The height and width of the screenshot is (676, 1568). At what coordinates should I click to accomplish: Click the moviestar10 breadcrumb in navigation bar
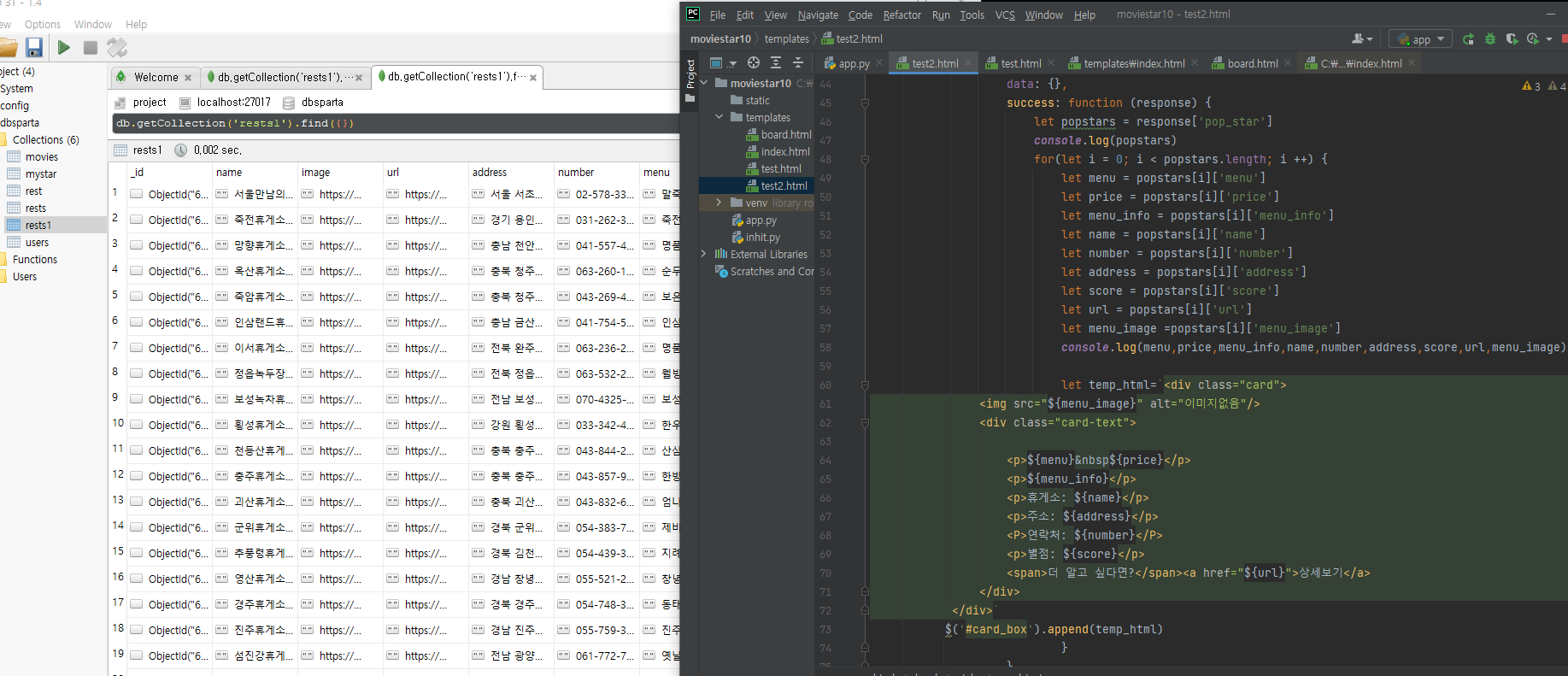click(x=720, y=38)
